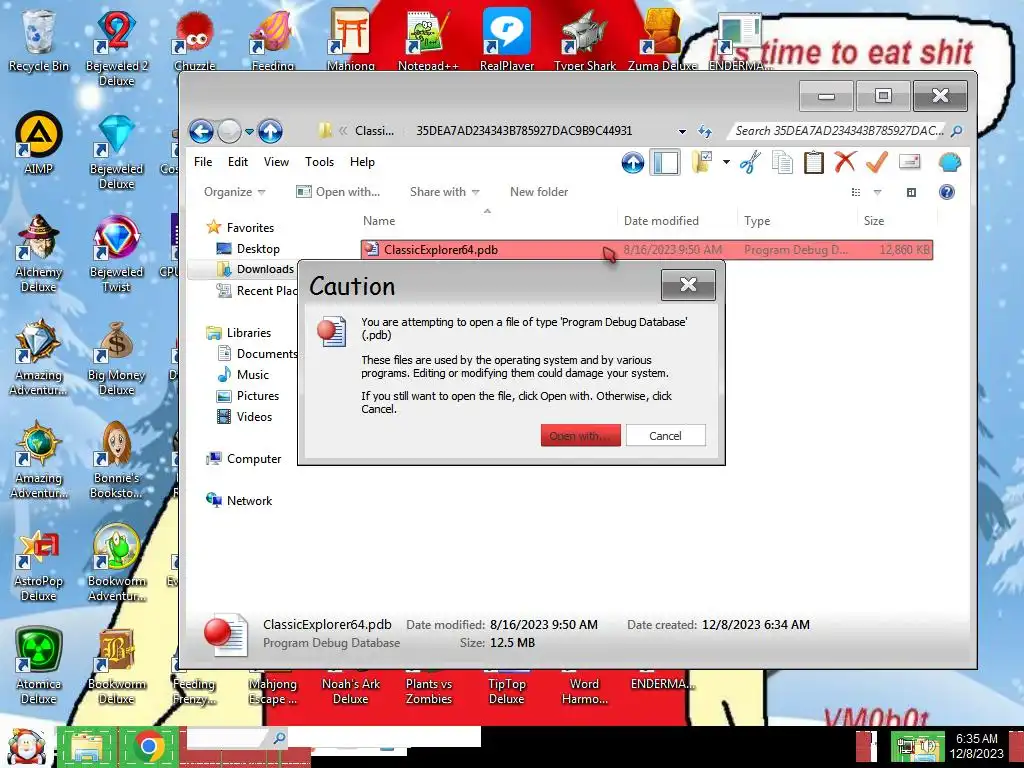Click the red X Delete icon
Image resolution: width=1024 pixels, height=768 pixels.
[845, 161]
